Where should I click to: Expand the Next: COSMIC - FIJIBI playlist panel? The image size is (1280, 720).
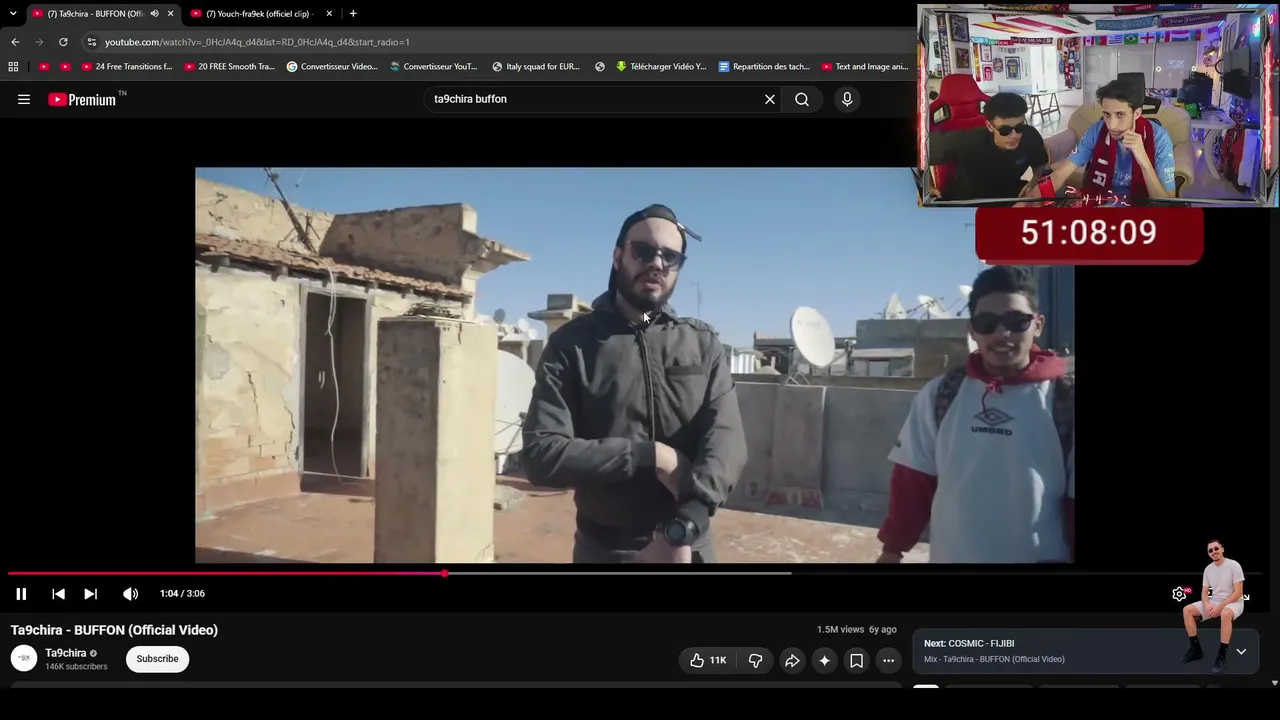pyautogui.click(x=1241, y=651)
